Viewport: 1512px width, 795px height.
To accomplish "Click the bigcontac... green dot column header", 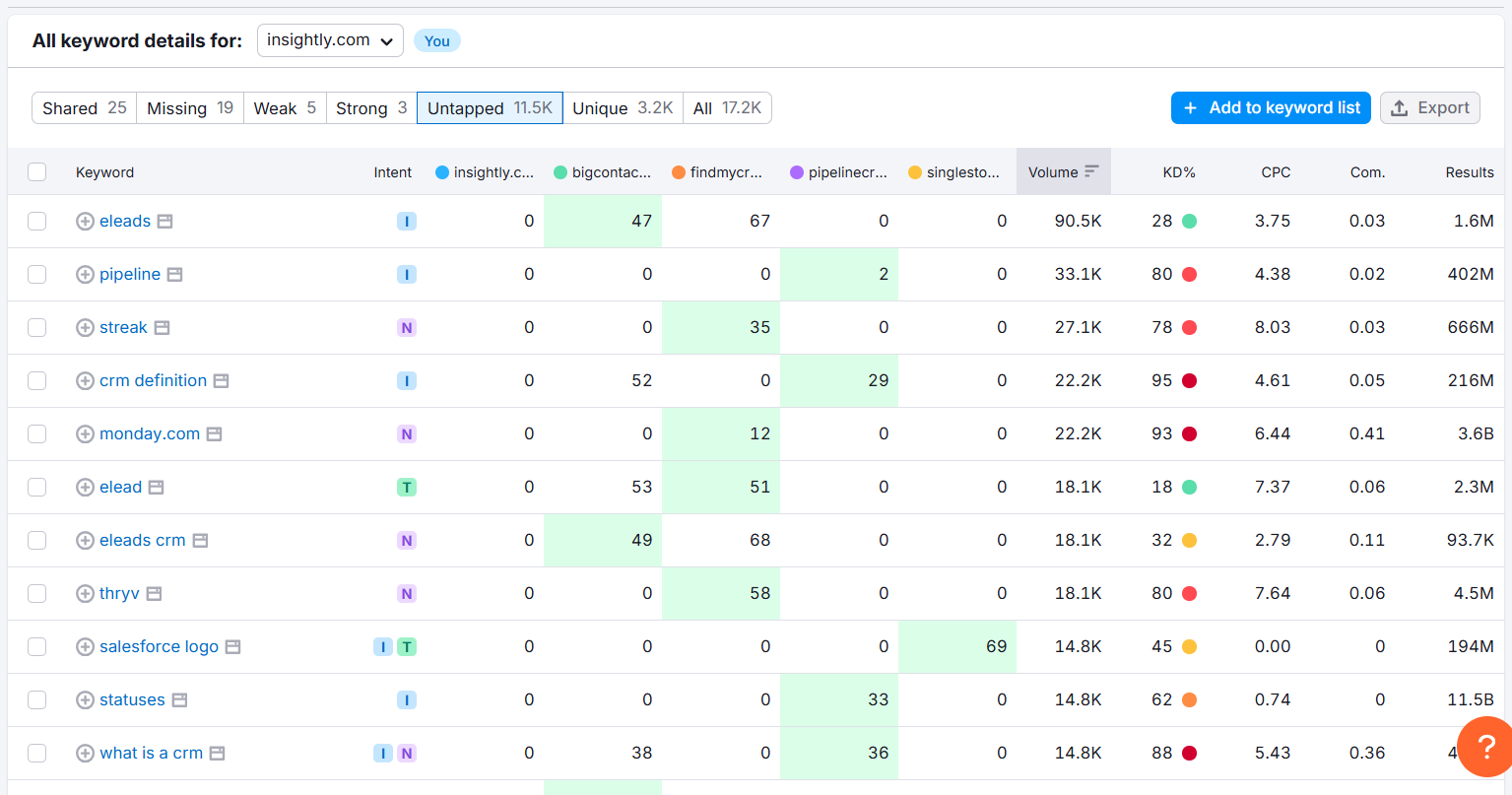I will point(603,172).
